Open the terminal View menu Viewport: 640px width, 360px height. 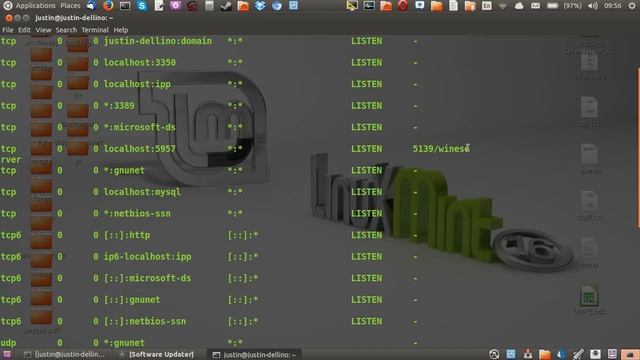[x=43, y=30]
